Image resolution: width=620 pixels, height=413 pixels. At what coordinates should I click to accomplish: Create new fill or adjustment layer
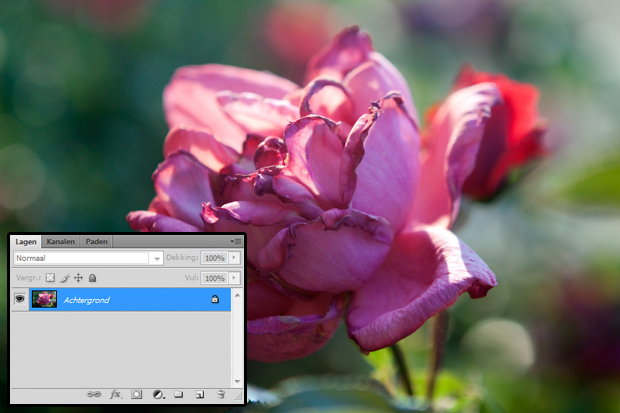pyautogui.click(x=158, y=395)
